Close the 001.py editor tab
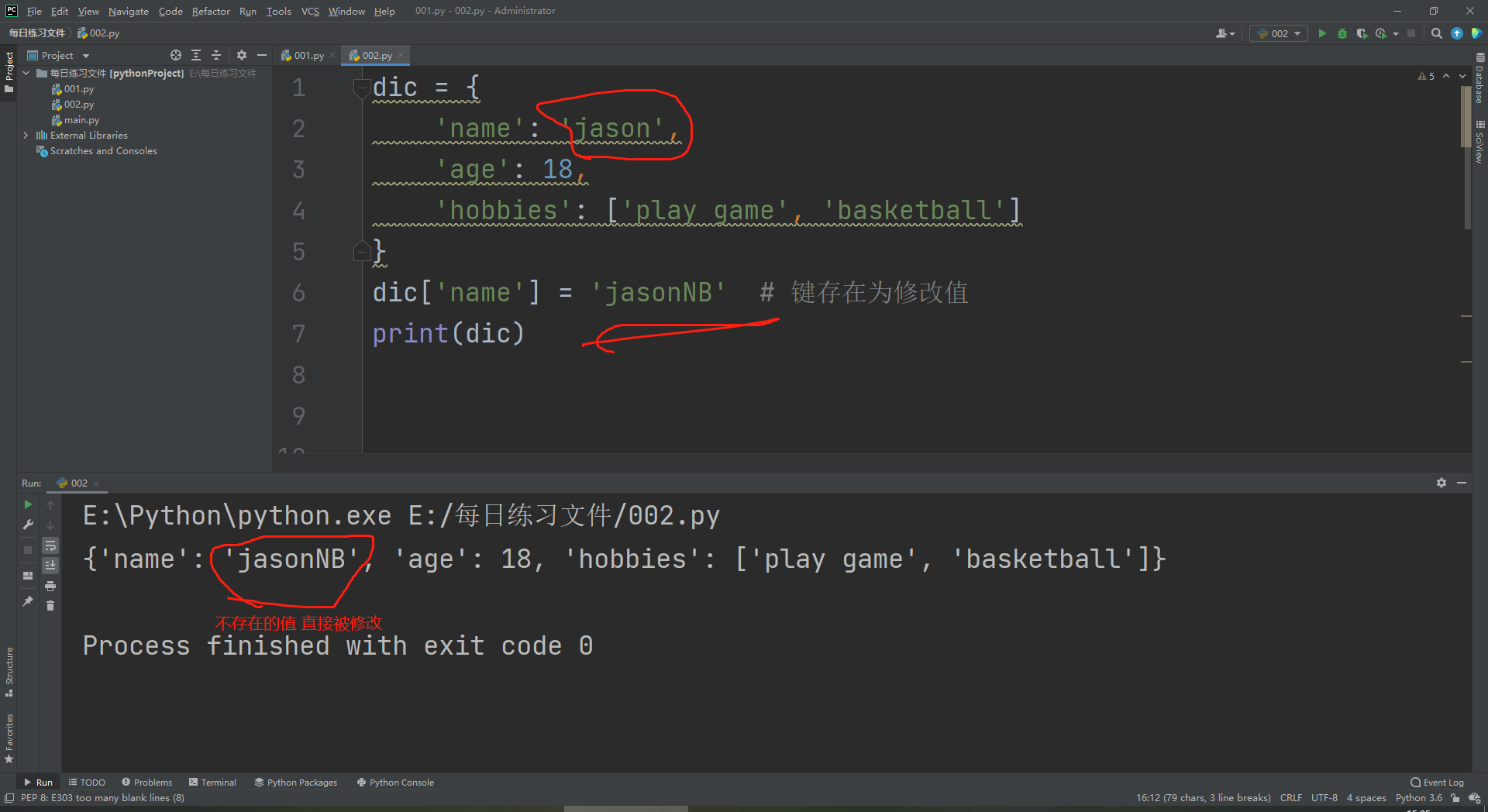 [x=332, y=55]
